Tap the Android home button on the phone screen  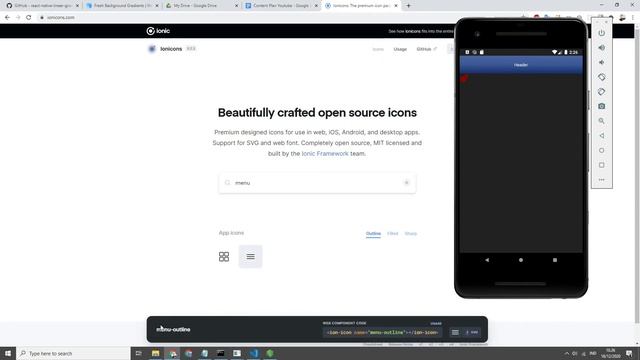(x=521, y=260)
